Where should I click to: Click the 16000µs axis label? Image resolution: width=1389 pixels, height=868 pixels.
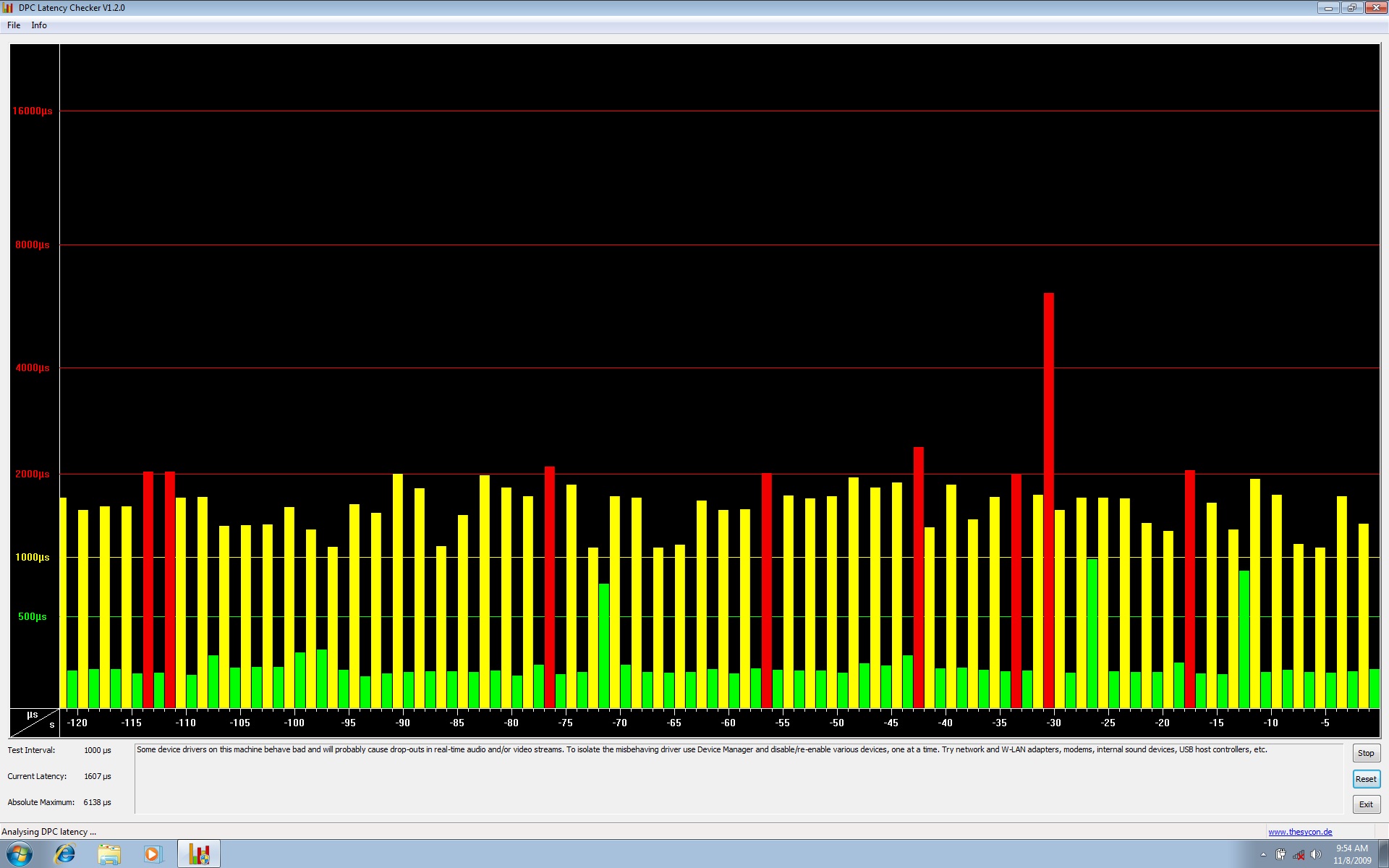click(33, 111)
